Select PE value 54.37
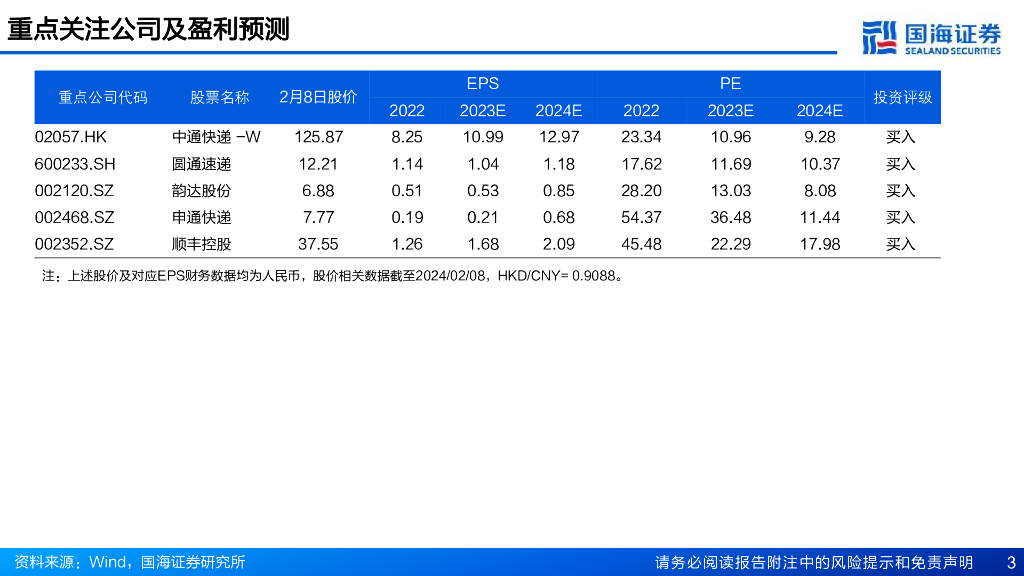Image resolution: width=1024 pixels, height=576 pixels. tap(641, 217)
